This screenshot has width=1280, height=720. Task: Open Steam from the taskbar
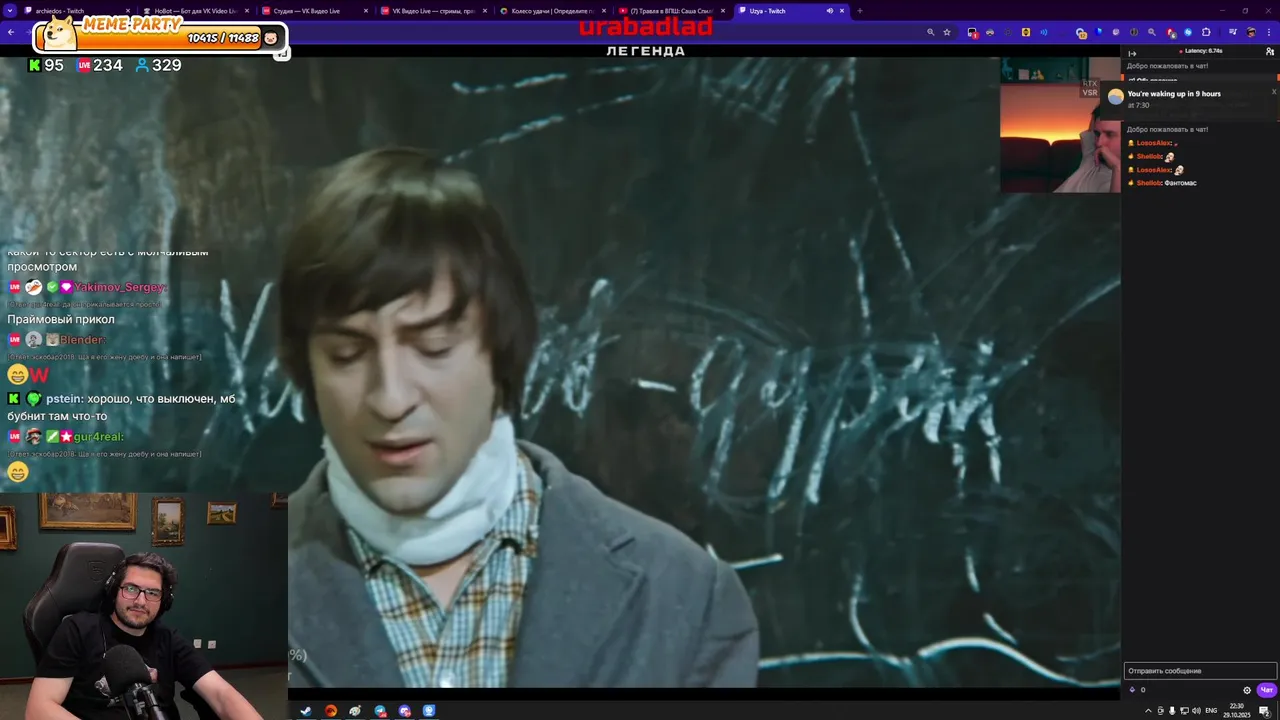click(306, 711)
